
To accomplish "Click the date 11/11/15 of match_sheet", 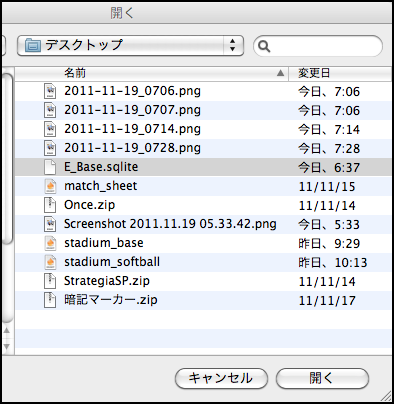I will point(327,187).
